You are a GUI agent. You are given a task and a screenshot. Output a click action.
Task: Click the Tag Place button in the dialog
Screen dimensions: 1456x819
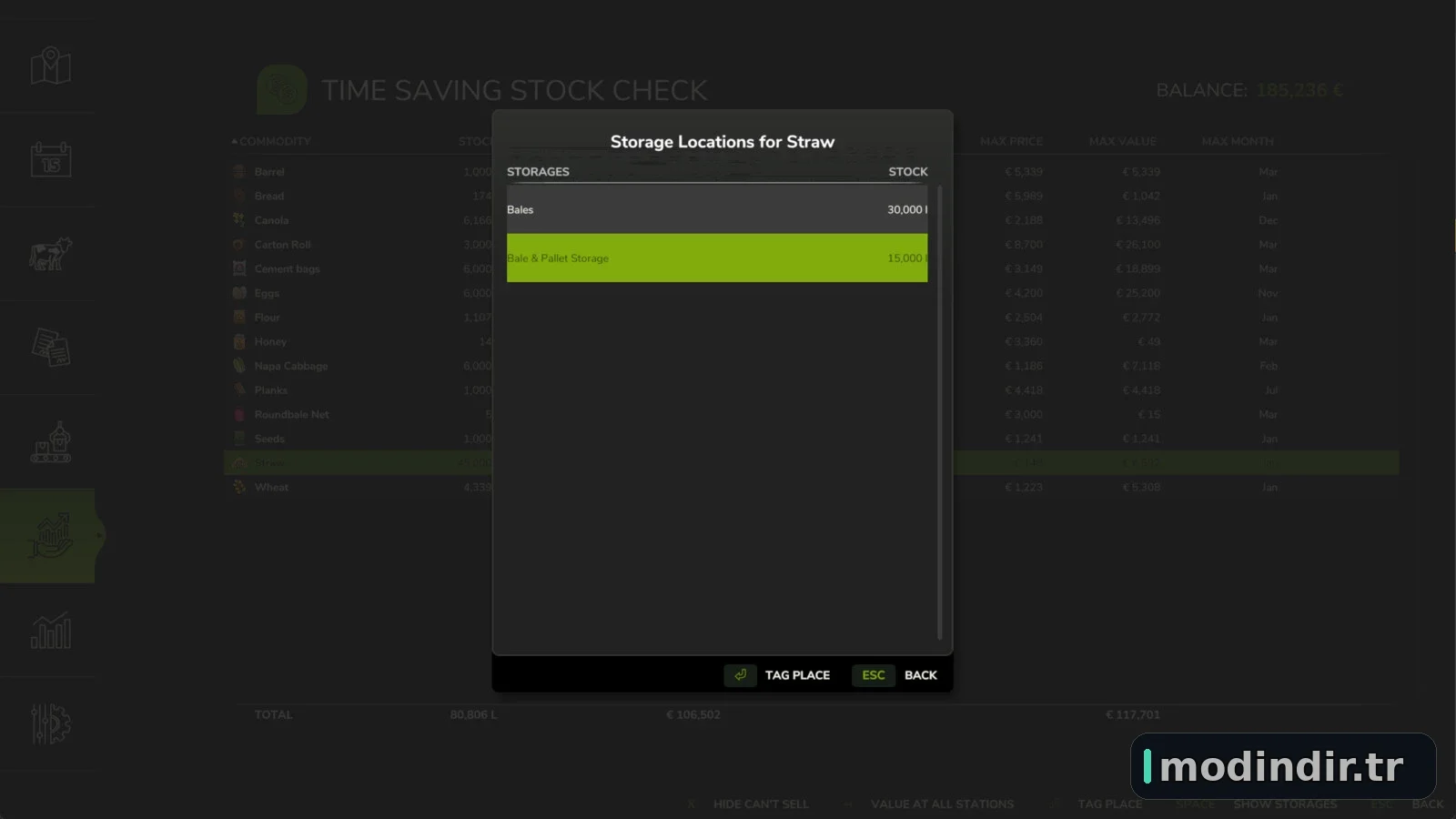tap(797, 675)
